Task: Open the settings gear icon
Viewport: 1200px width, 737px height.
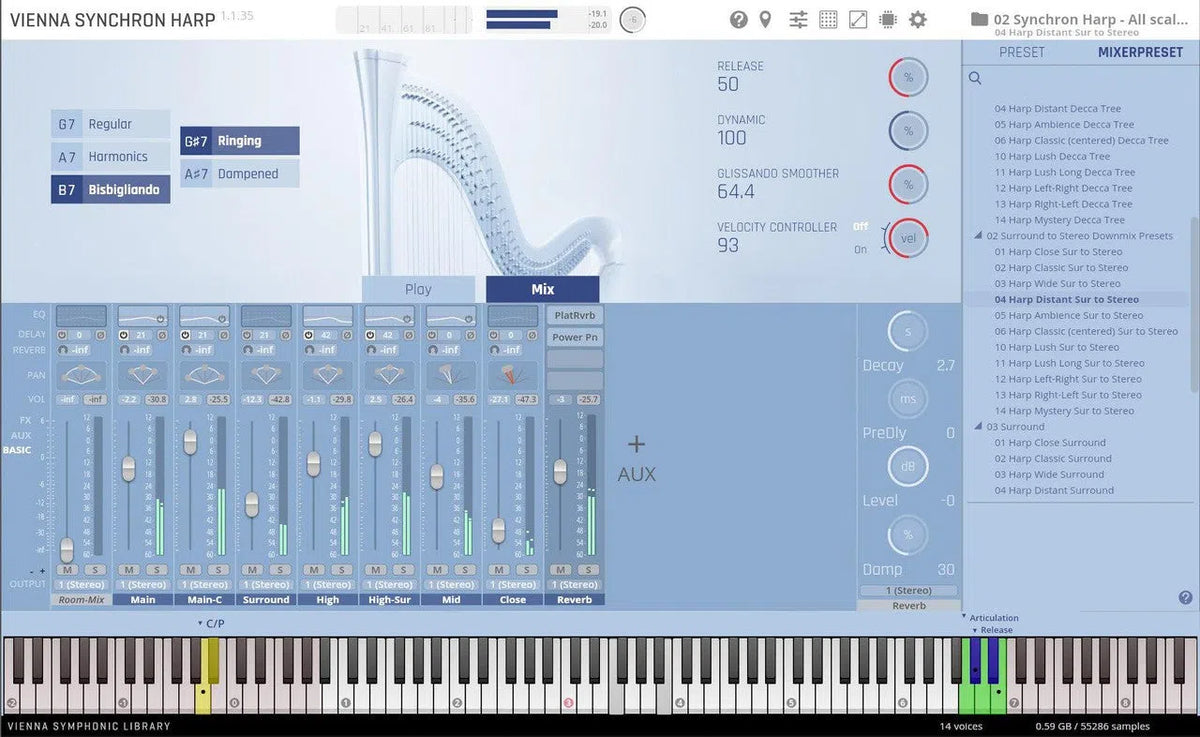Action: pyautogui.click(x=917, y=19)
